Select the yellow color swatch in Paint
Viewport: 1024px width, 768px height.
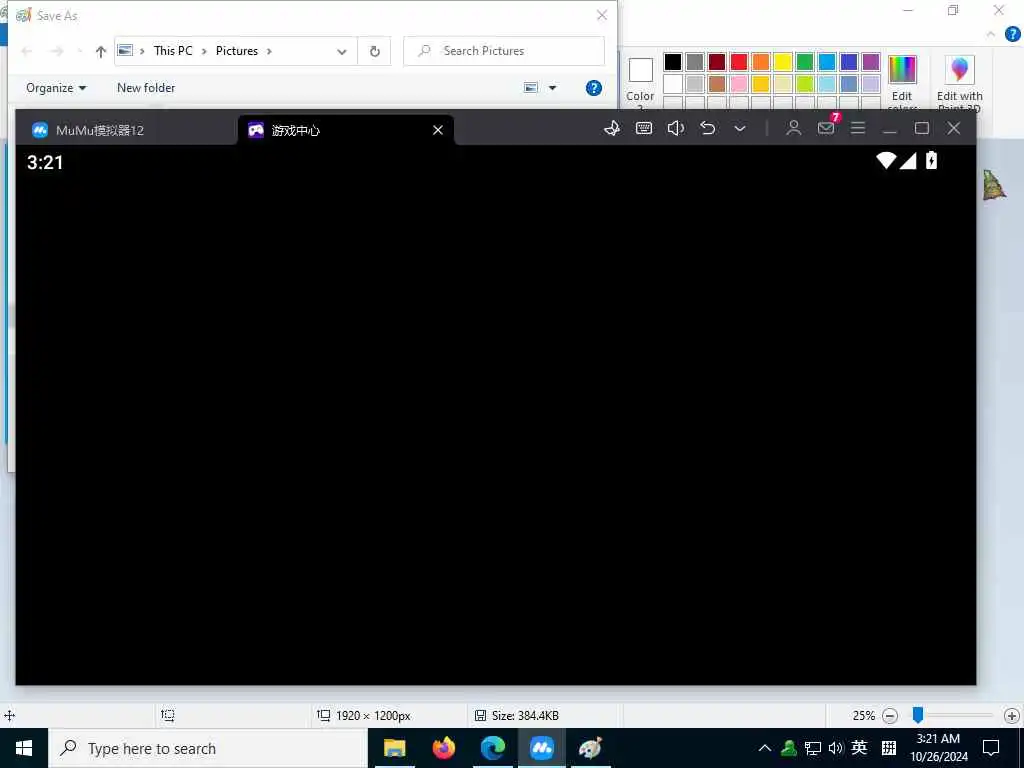click(783, 62)
